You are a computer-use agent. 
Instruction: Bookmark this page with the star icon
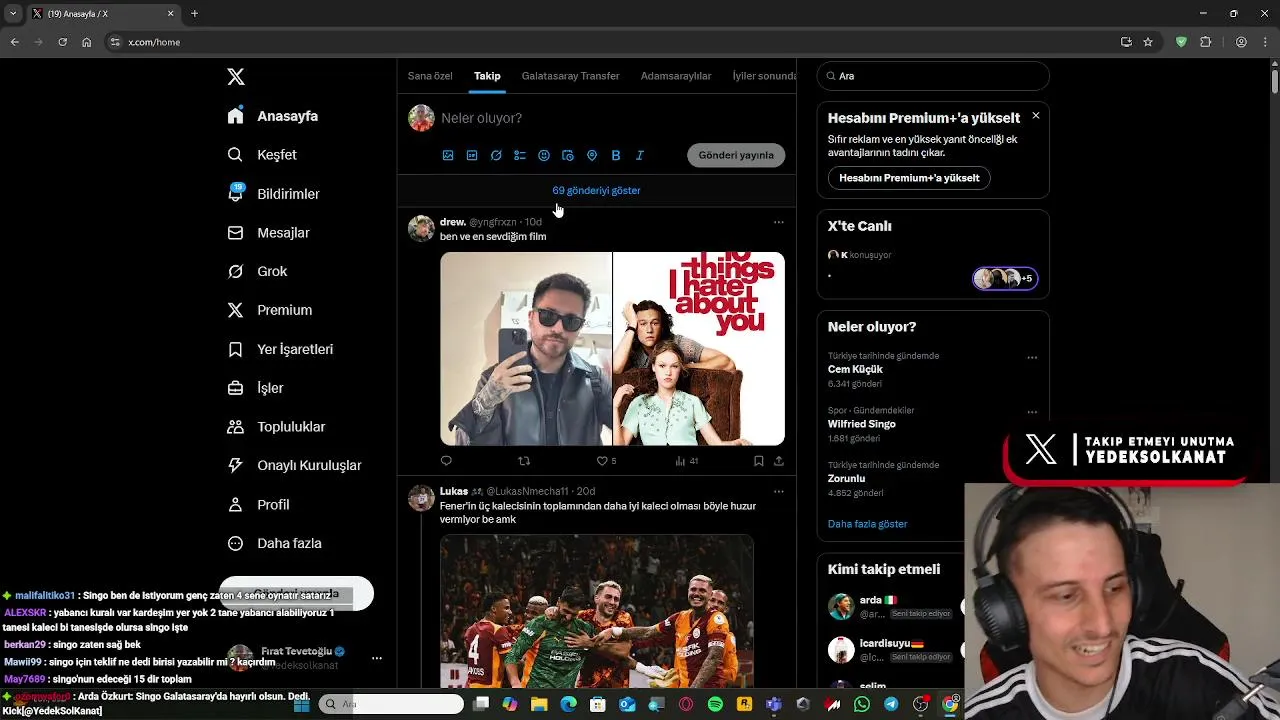[x=1148, y=42]
